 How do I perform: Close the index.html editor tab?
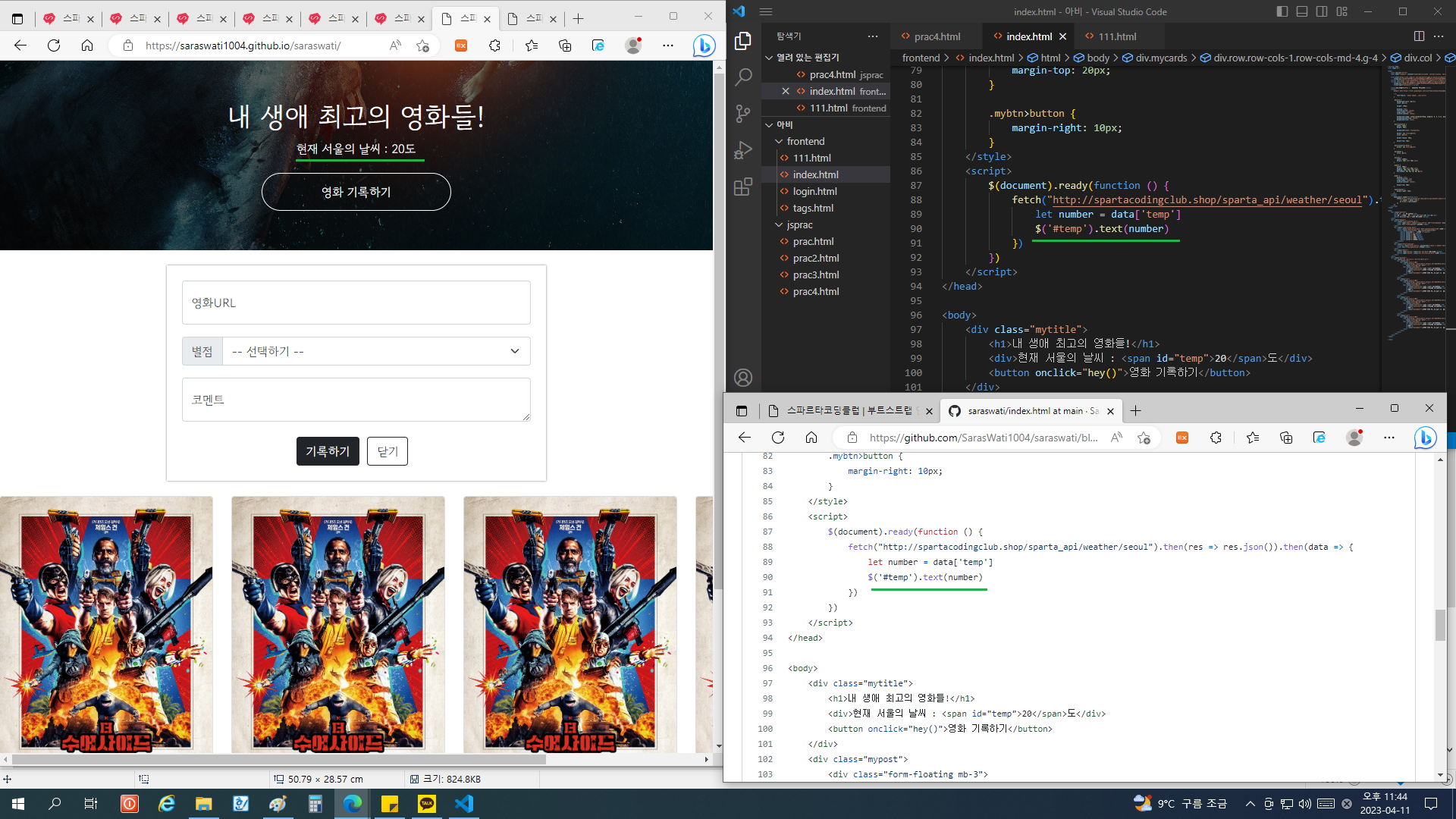point(1062,36)
